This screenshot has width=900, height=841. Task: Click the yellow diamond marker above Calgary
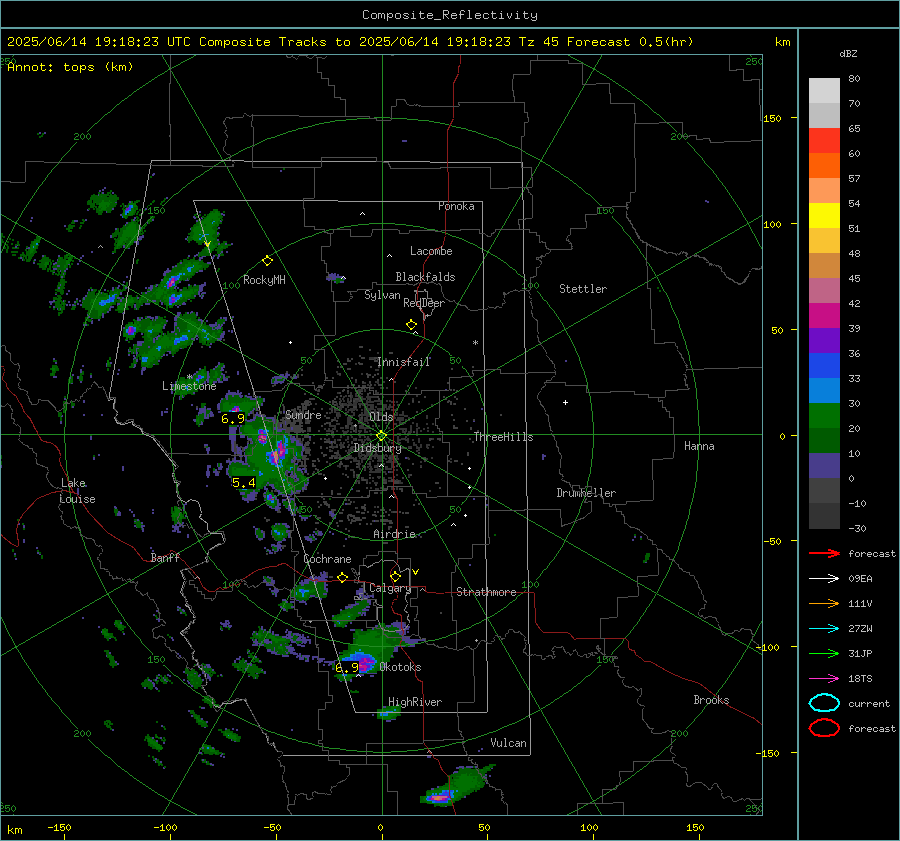click(x=395, y=576)
